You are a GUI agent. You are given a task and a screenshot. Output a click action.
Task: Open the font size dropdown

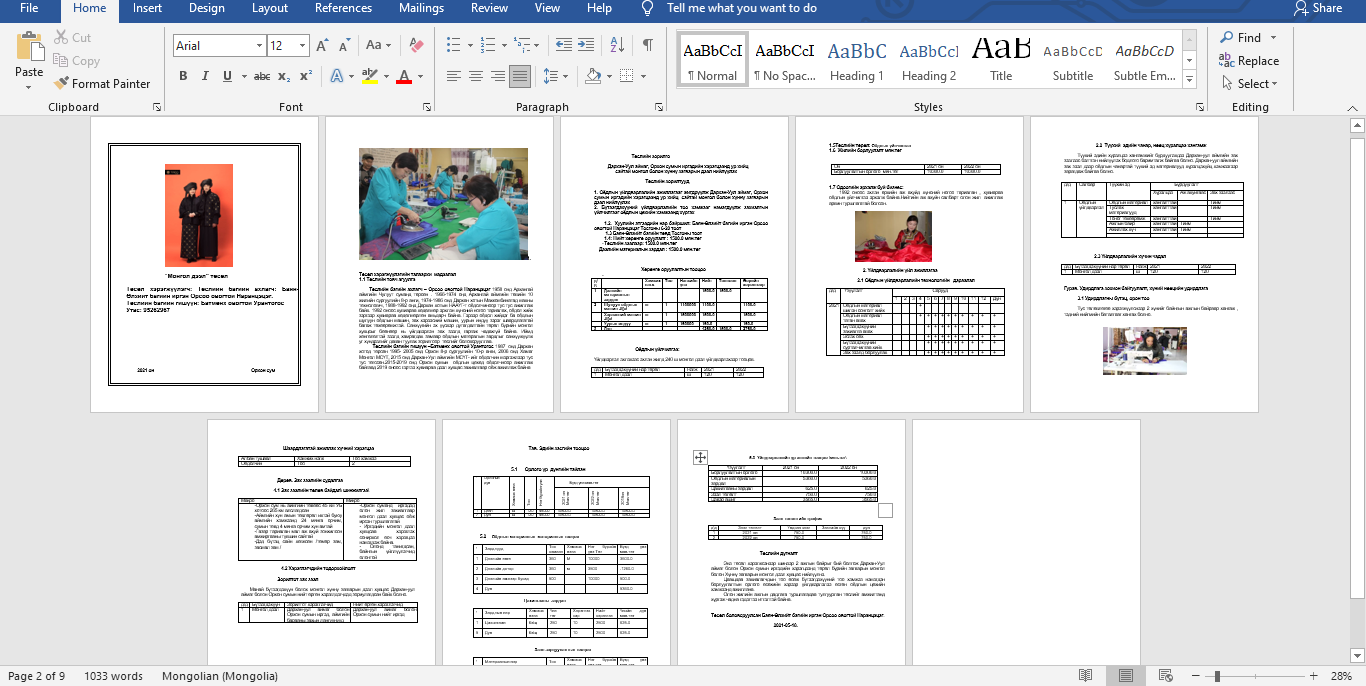pos(304,46)
